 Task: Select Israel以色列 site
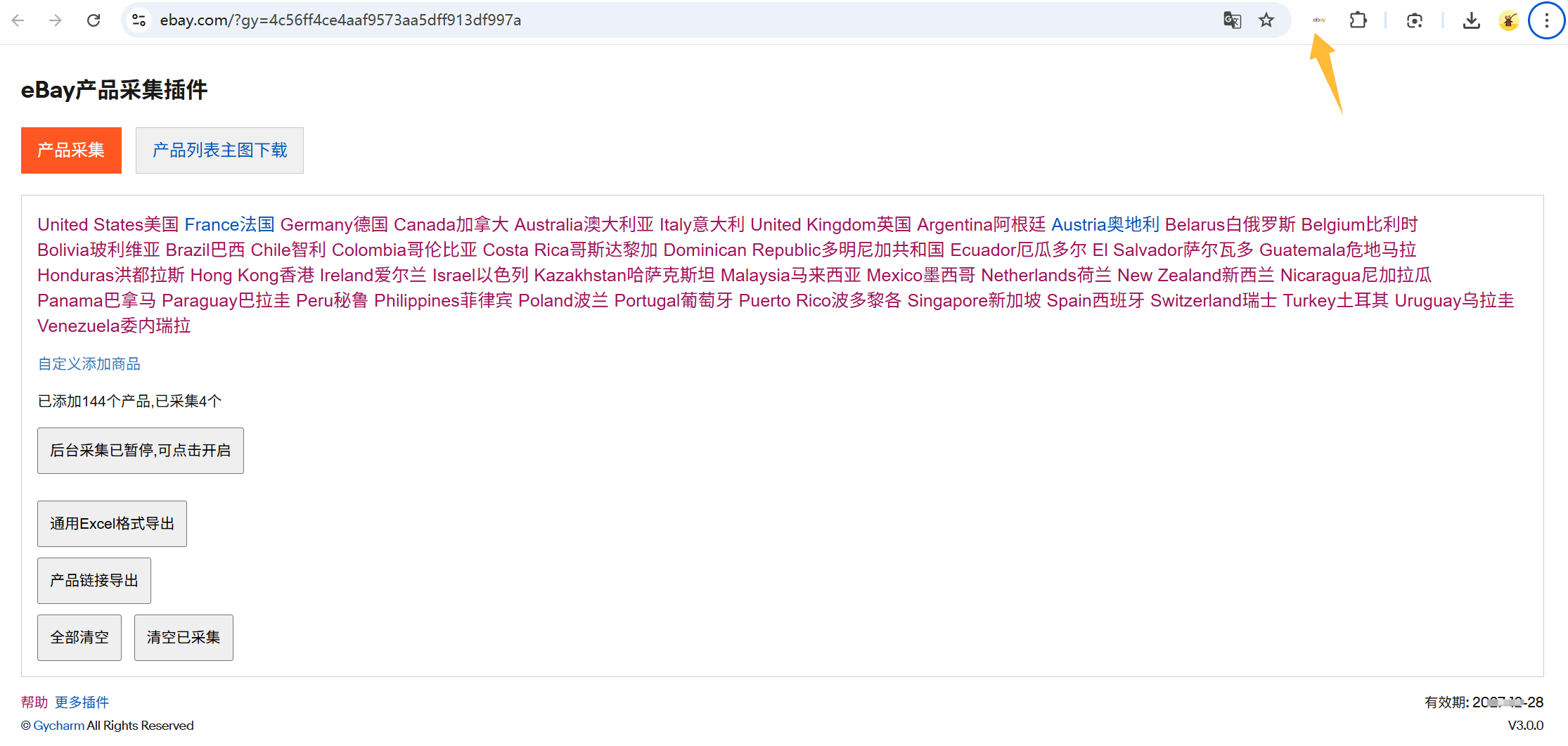tap(480, 276)
